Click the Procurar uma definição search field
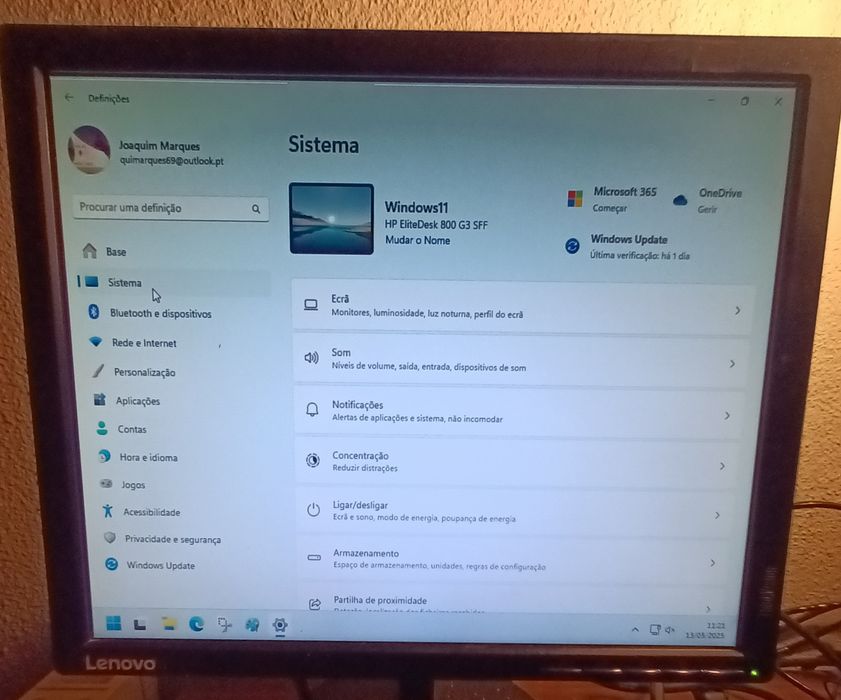This screenshot has width=841, height=700. [x=171, y=208]
